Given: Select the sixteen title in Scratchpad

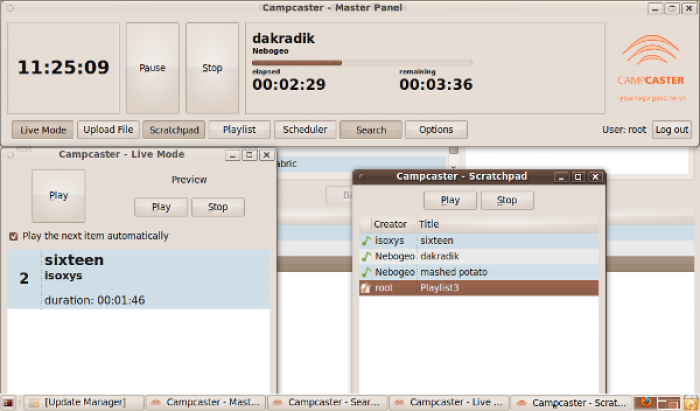Looking at the screenshot, I should click(437, 241).
